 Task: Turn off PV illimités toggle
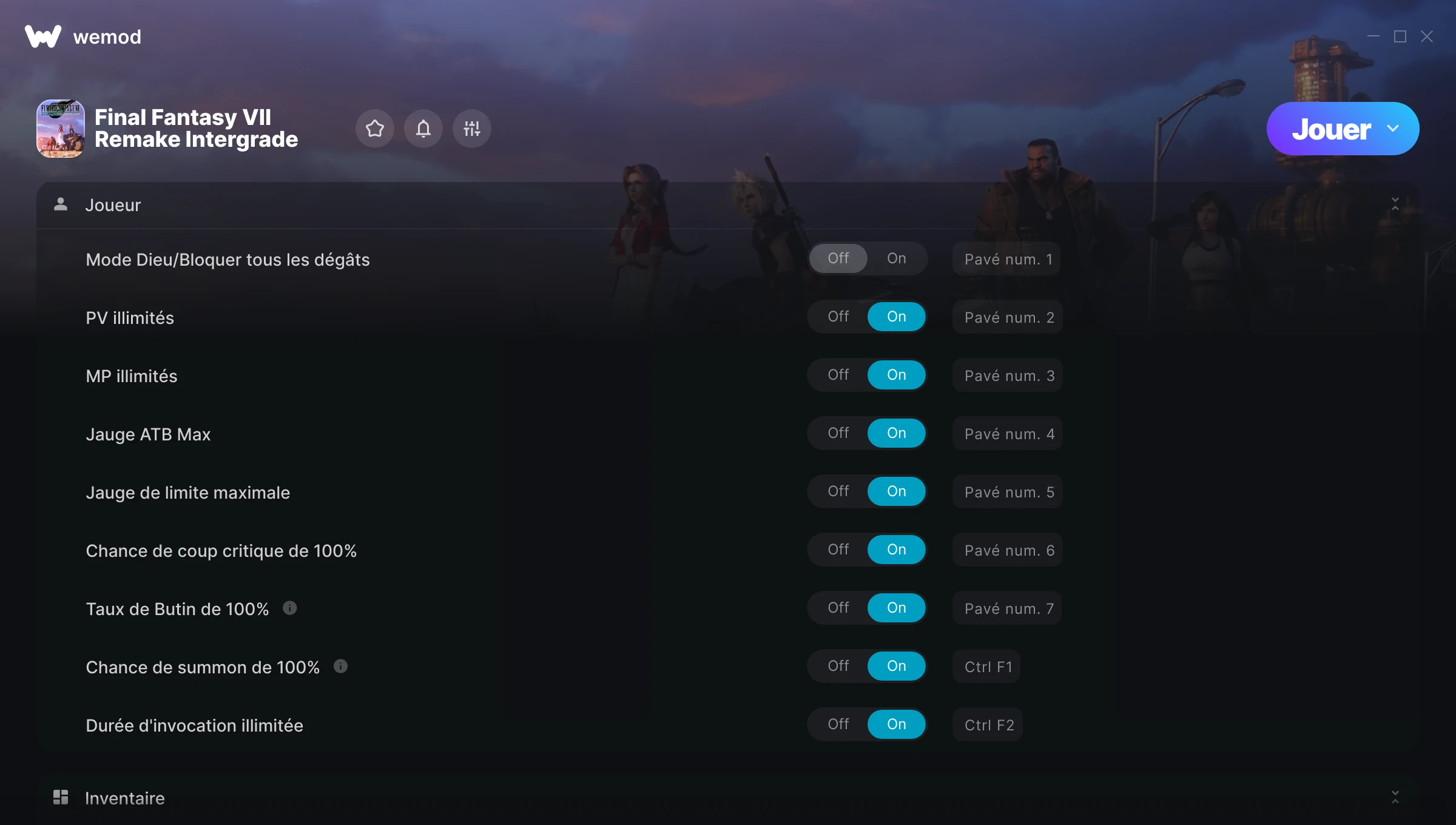click(838, 317)
